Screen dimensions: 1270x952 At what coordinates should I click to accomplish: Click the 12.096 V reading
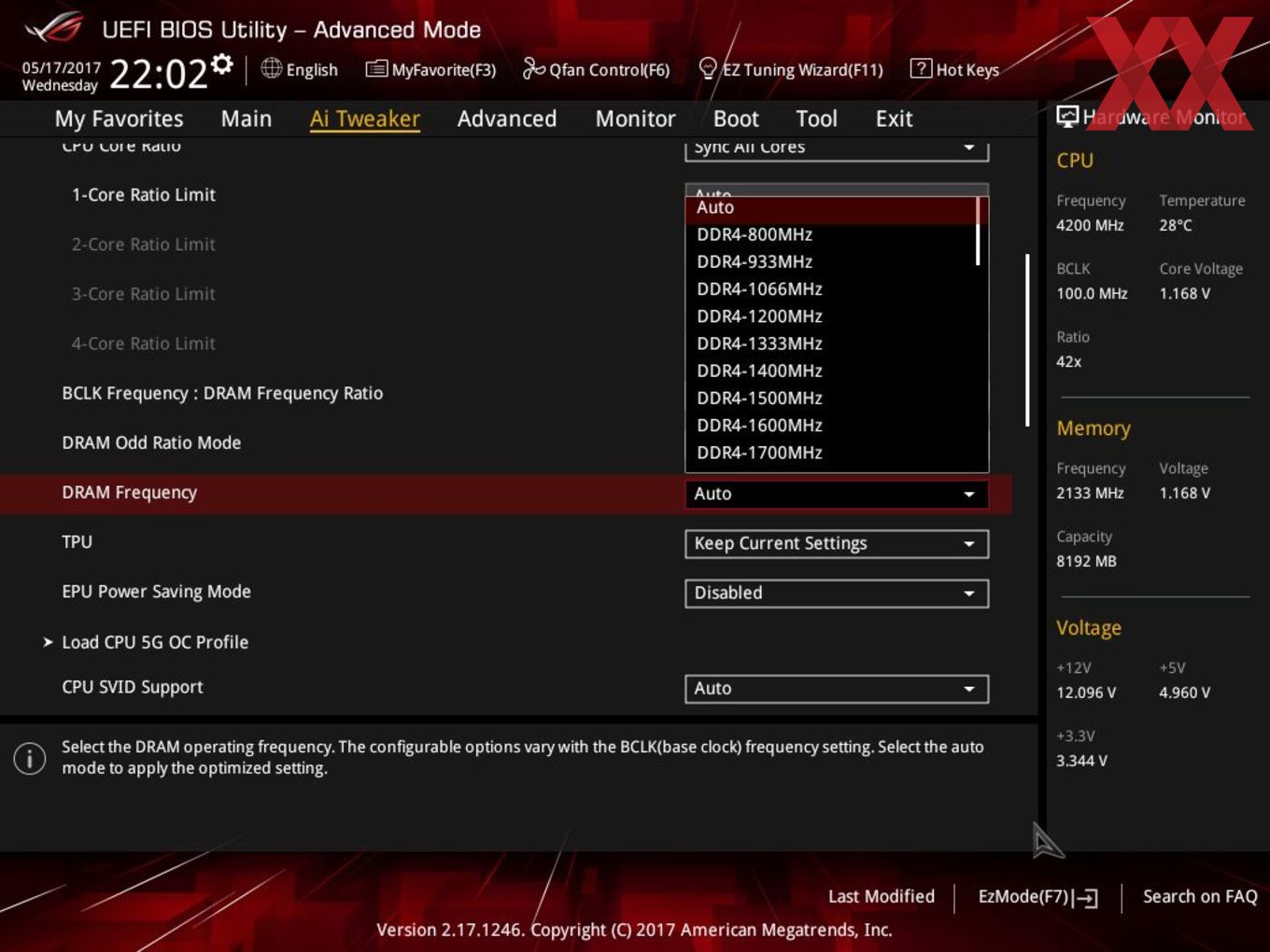(1086, 693)
